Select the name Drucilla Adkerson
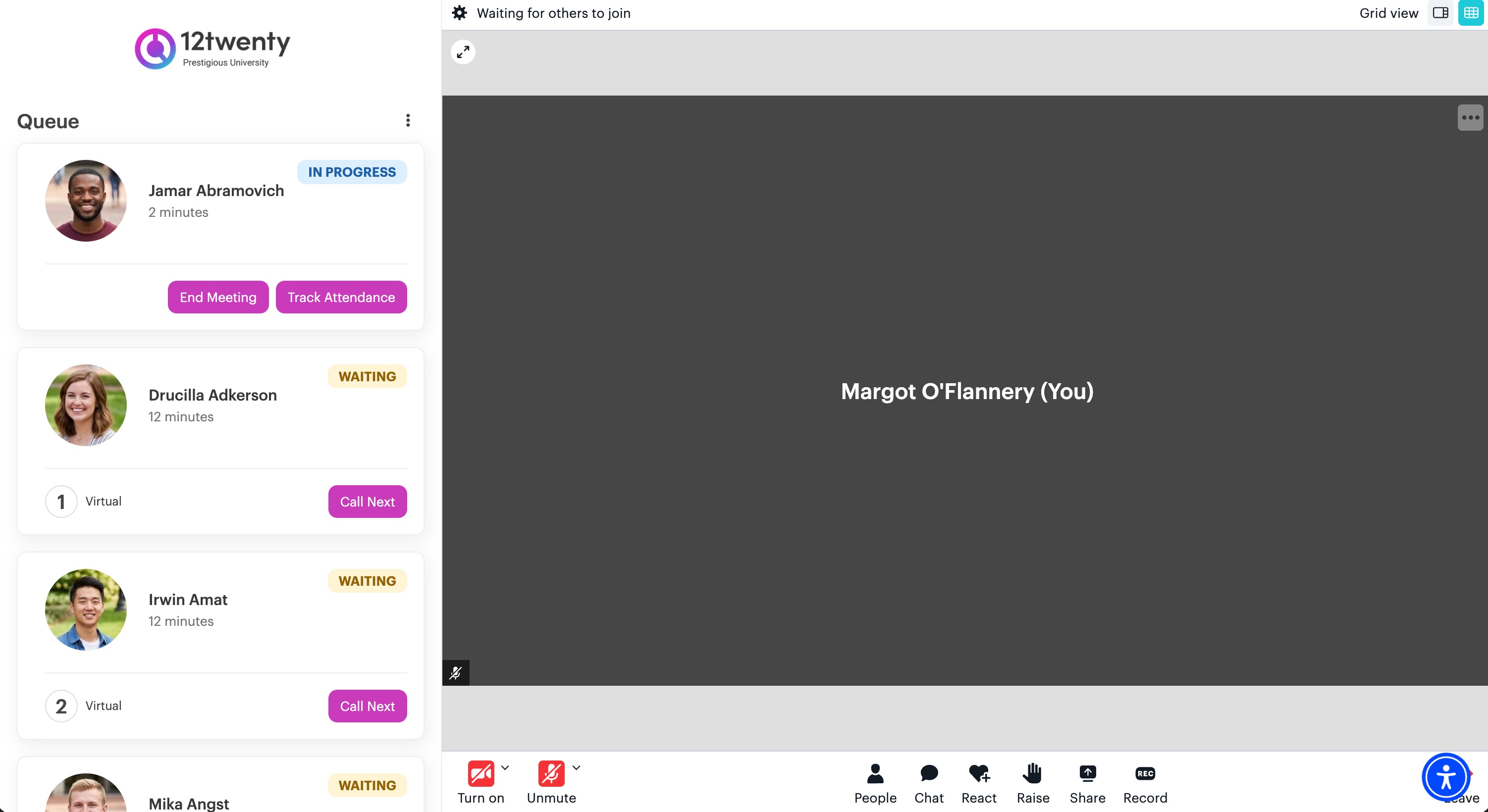The image size is (1488, 812). coord(213,395)
